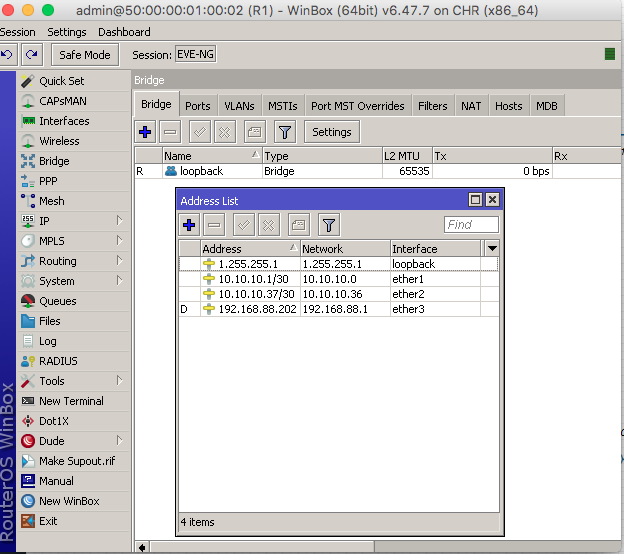Click filter funnel in Address List
The image size is (624, 554).
point(329,225)
